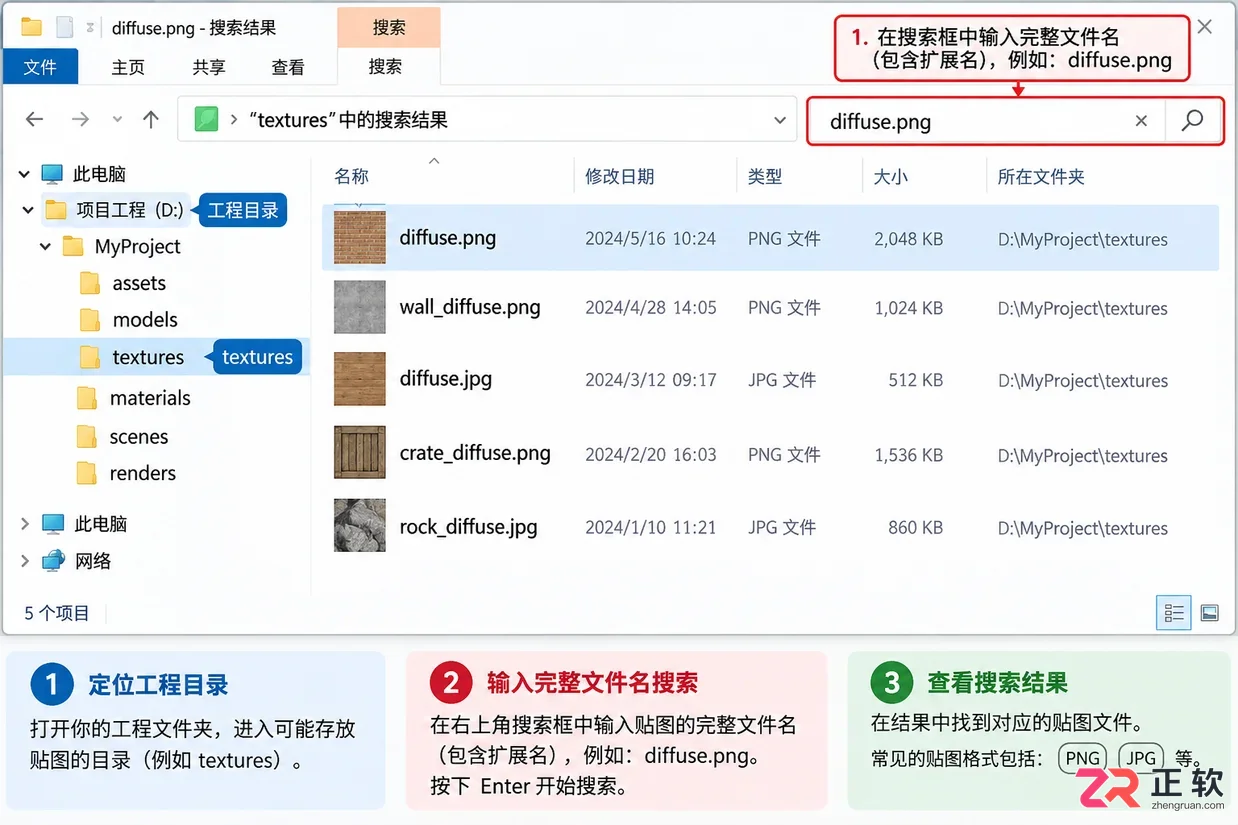Expand the address bar history dropdown
The height and width of the screenshot is (825, 1238).
(780, 121)
